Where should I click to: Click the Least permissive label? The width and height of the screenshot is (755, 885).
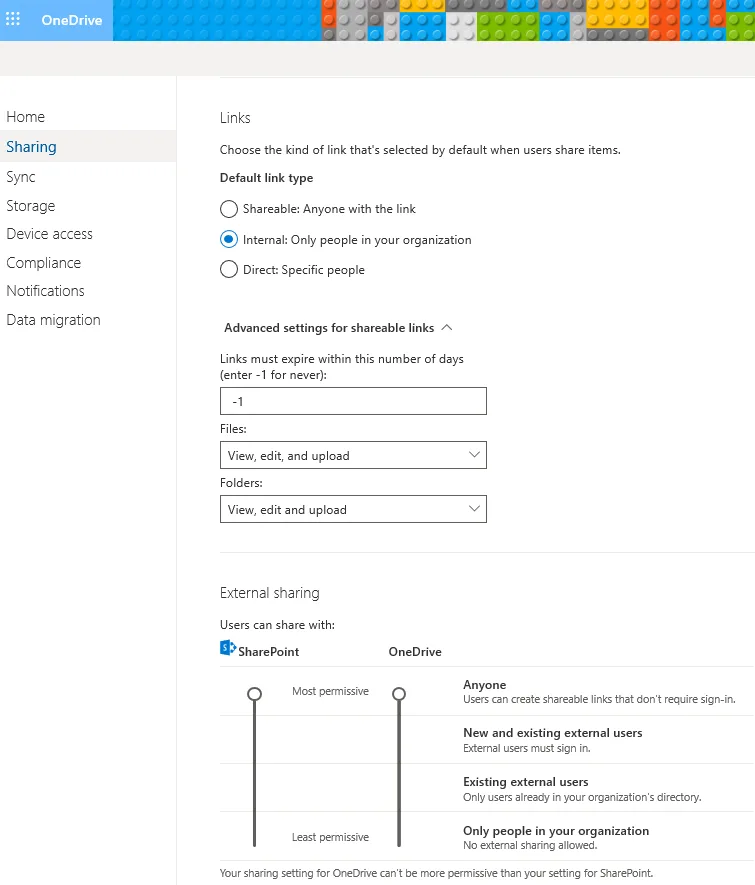point(330,837)
